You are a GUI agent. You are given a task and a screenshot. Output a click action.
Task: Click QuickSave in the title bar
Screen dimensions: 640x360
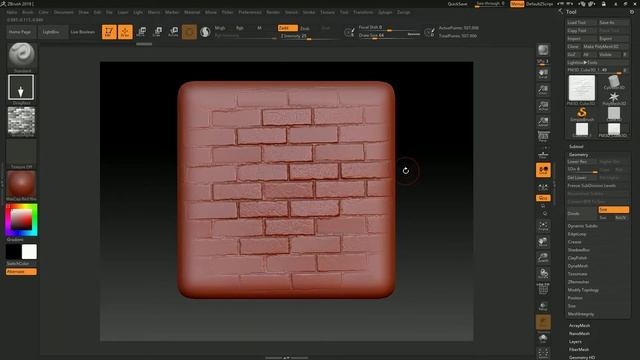pyautogui.click(x=457, y=4)
